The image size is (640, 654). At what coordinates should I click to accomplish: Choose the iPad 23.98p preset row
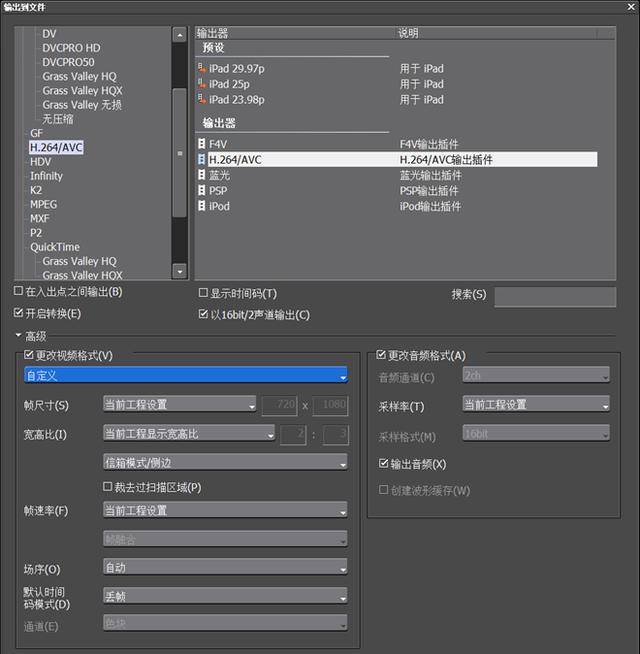tap(397, 99)
